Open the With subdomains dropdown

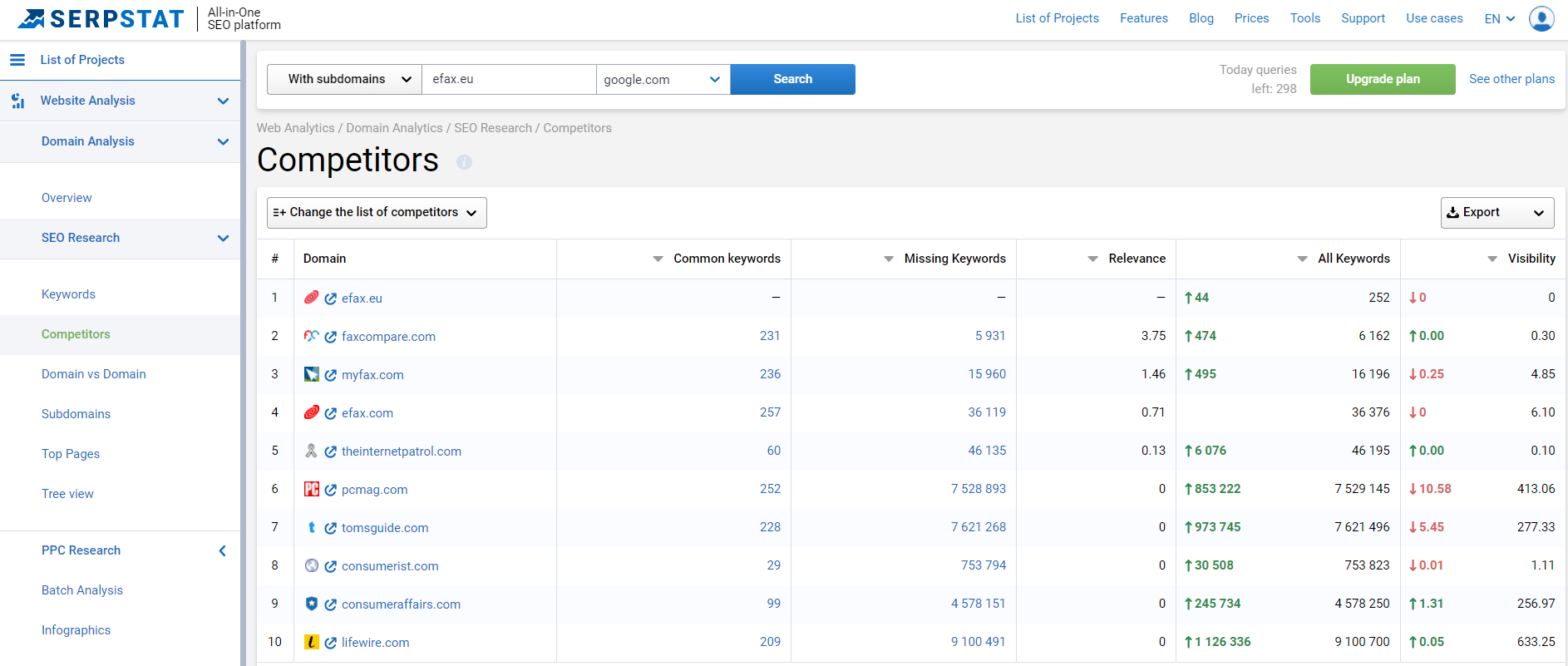pos(344,79)
